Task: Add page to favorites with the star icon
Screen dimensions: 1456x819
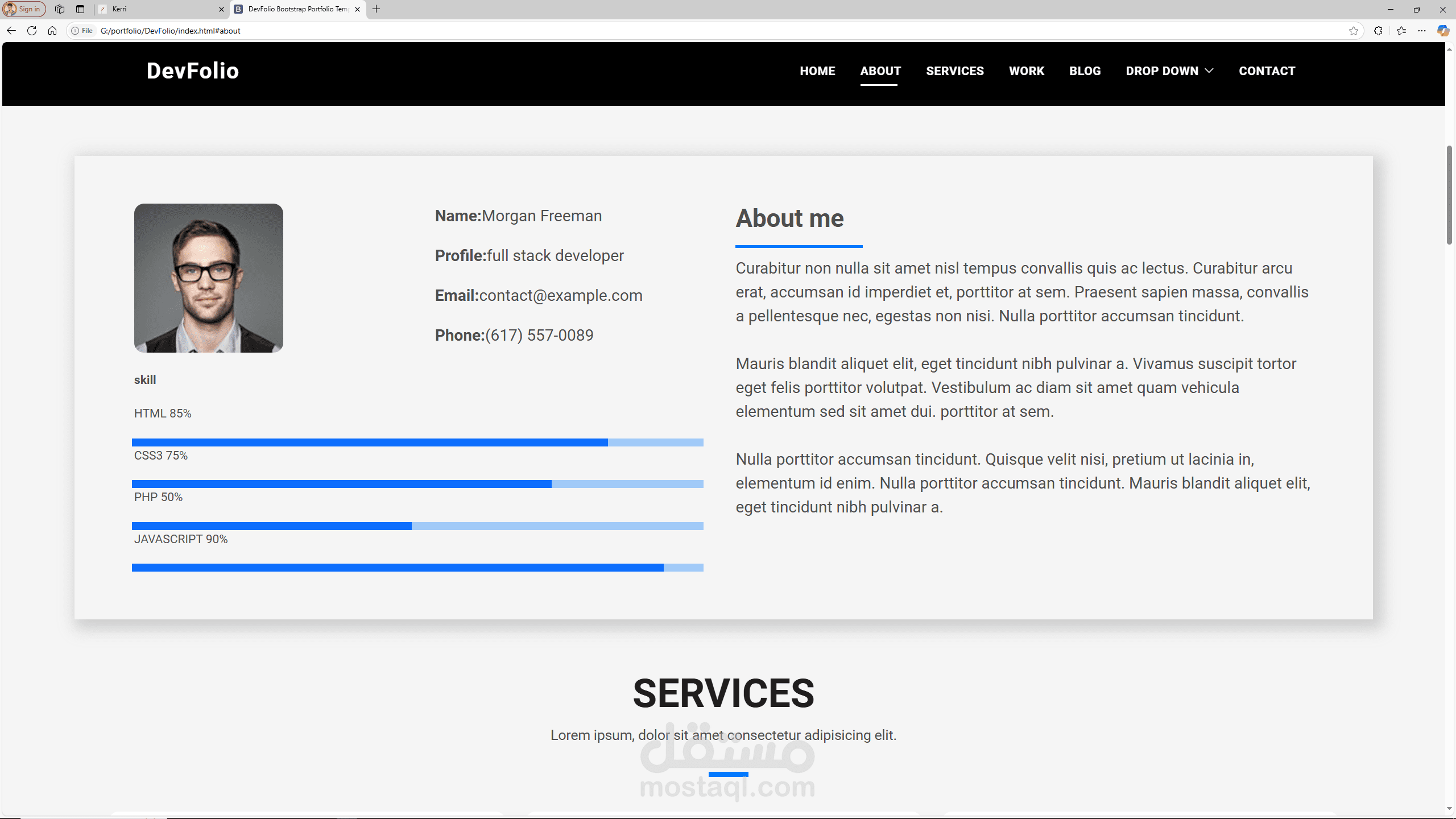Action: click(1354, 31)
